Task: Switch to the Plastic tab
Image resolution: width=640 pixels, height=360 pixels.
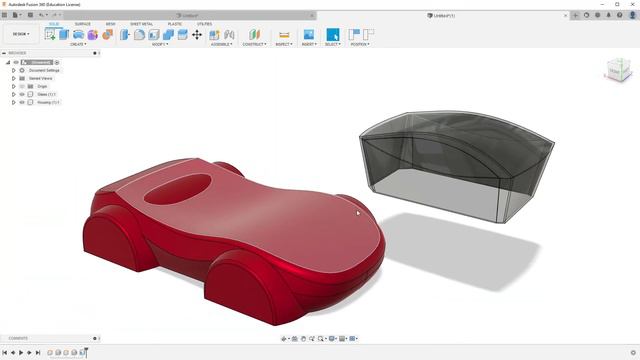Action: click(175, 24)
